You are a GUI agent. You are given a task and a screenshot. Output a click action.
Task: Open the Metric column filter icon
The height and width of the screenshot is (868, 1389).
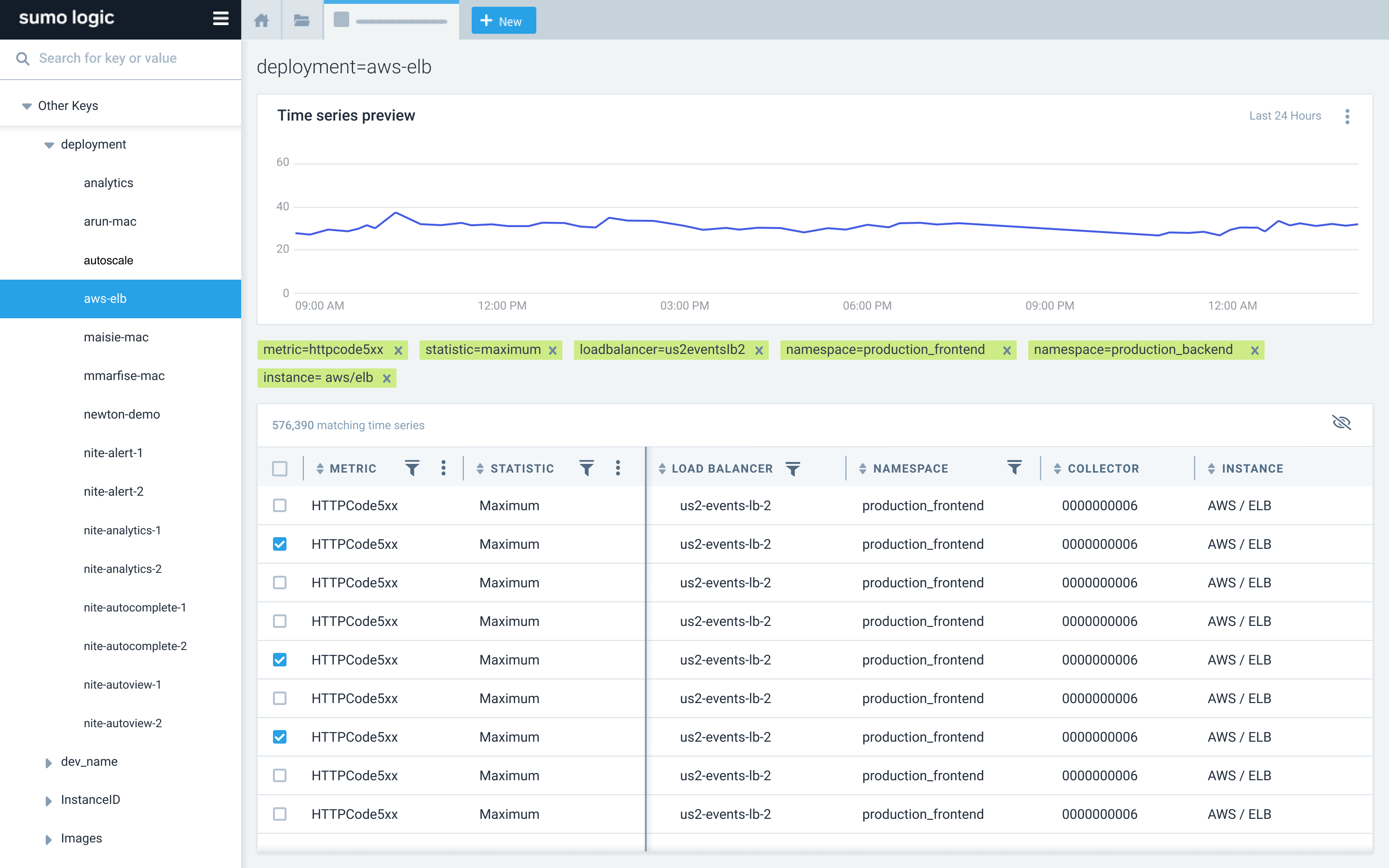[x=412, y=468]
